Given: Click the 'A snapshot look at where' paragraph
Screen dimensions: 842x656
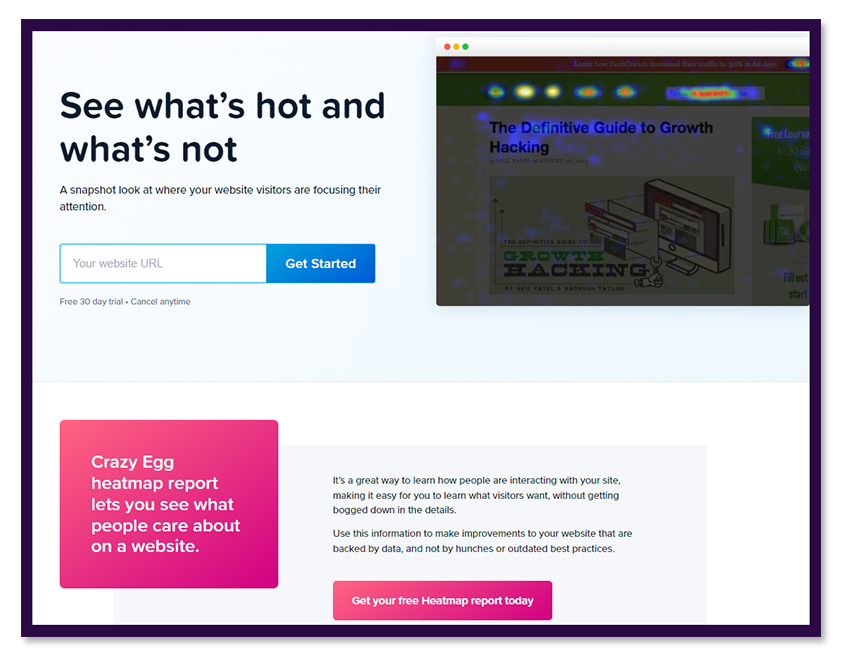Looking at the screenshot, I should coord(220,198).
